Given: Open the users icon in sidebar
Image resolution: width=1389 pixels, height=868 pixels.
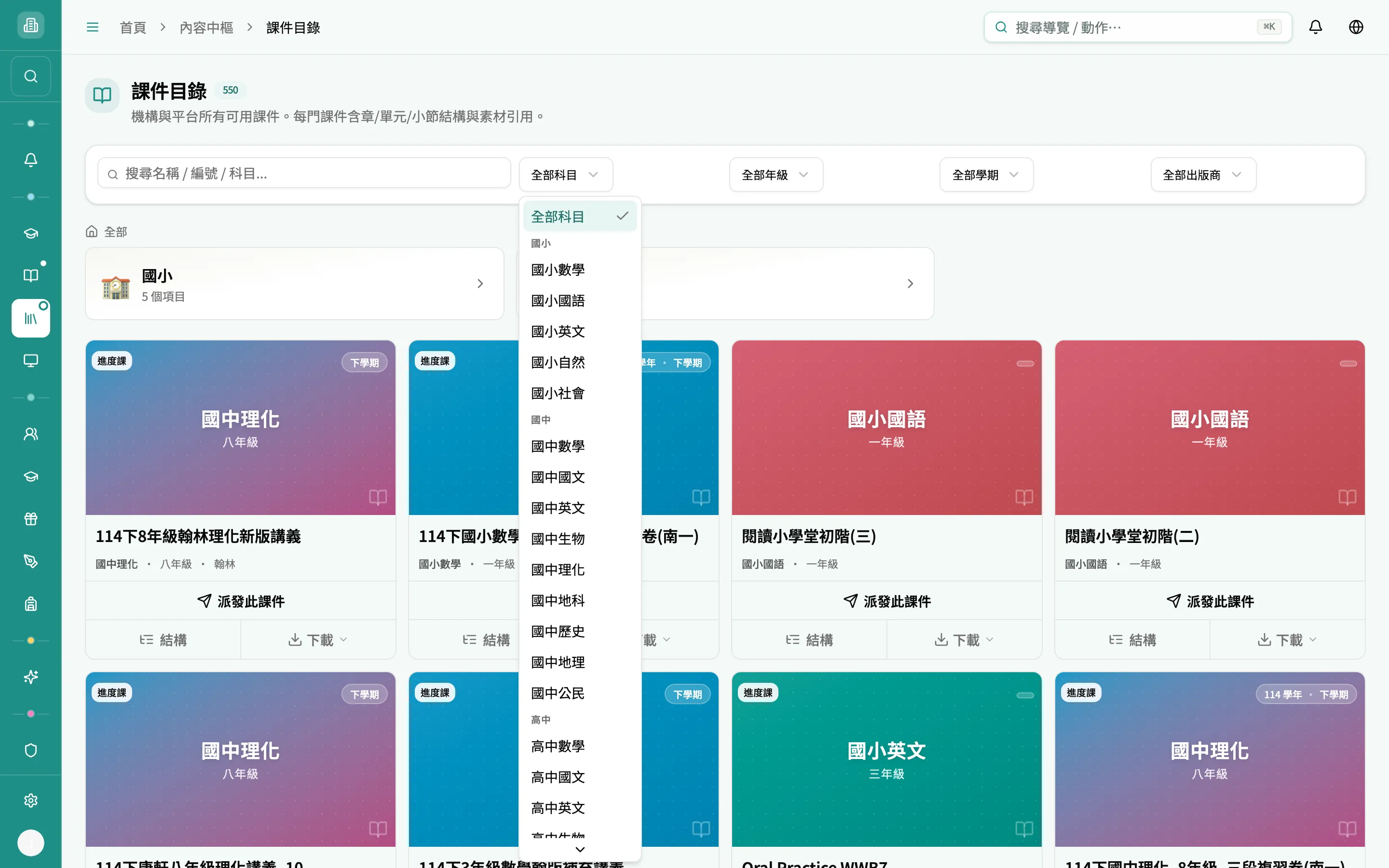Looking at the screenshot, I should [x=31, y=434].
